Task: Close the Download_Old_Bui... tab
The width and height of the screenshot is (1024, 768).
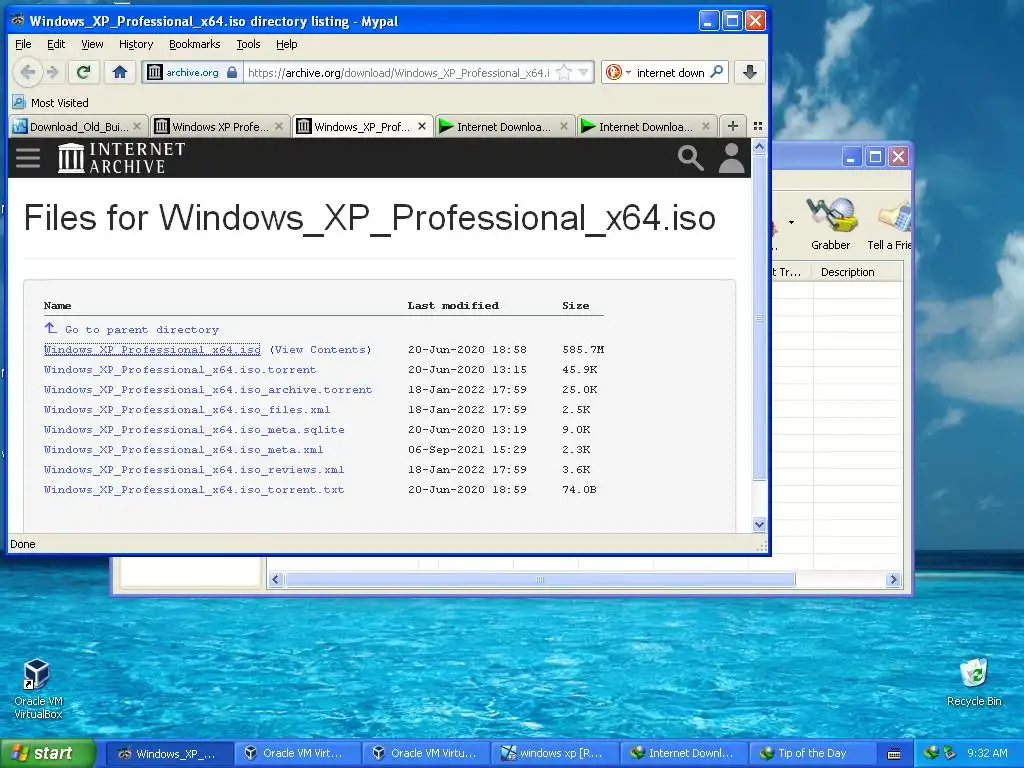Action: [x=136, y=126]
